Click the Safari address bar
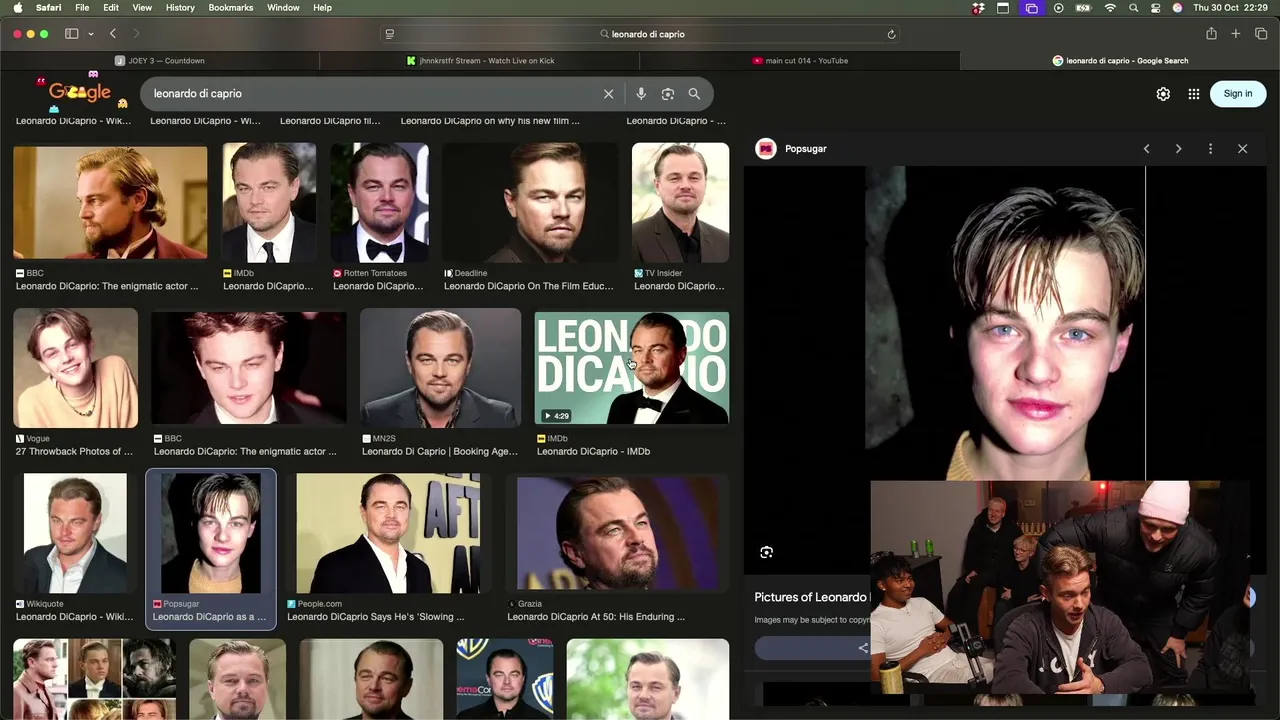 [640, 34]
